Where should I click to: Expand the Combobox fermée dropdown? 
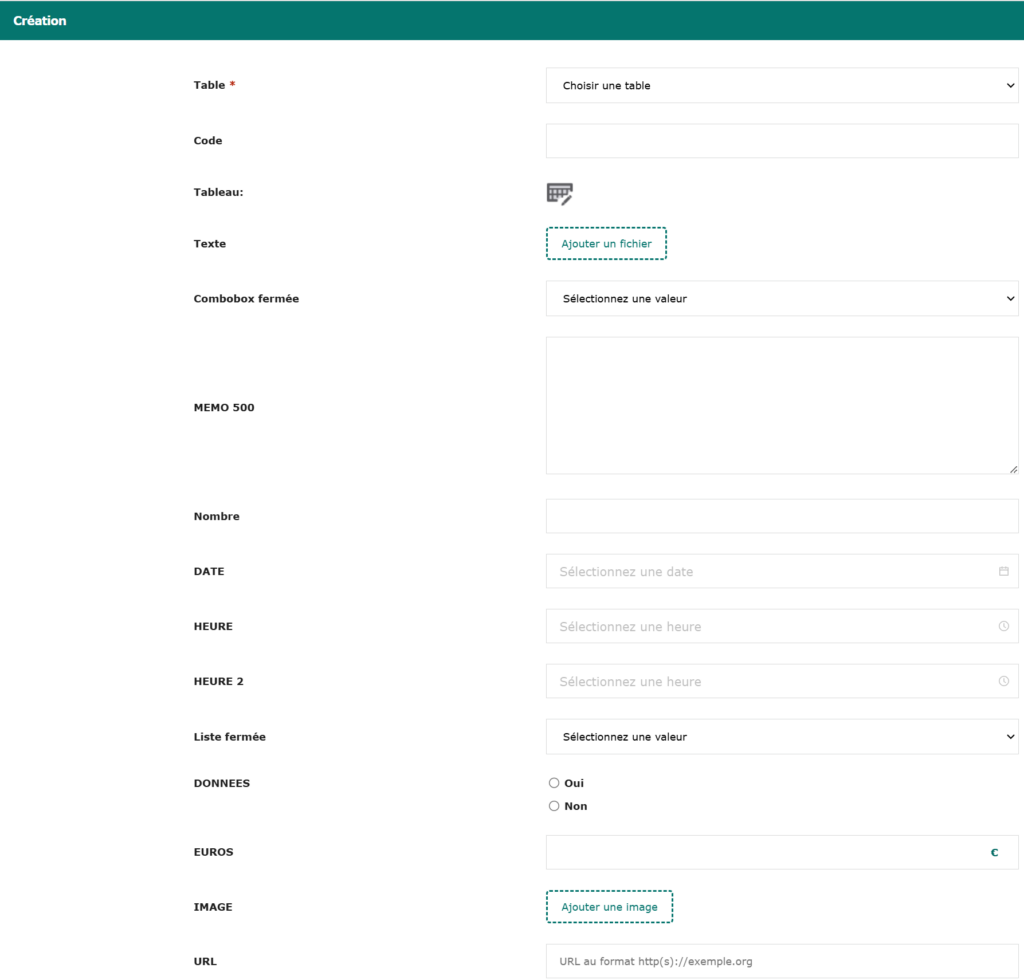[781, 299]
